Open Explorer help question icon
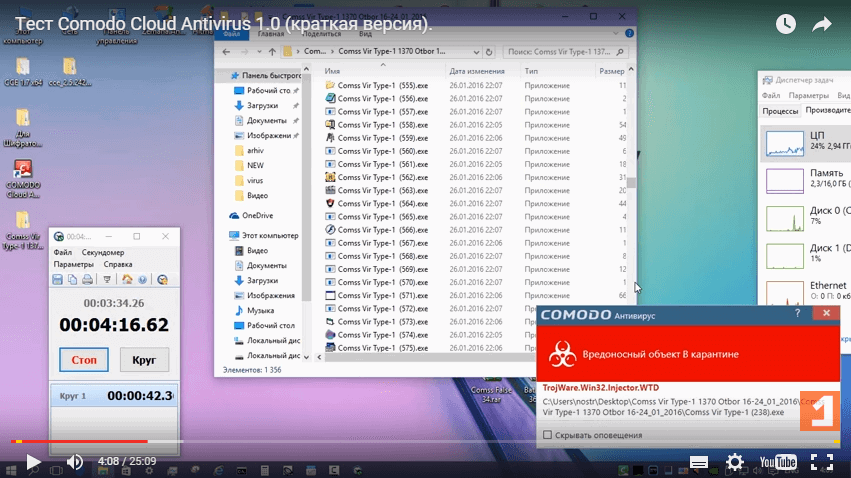Image resolution: width=851 pixels, height=478 pixels. (629, 34)
